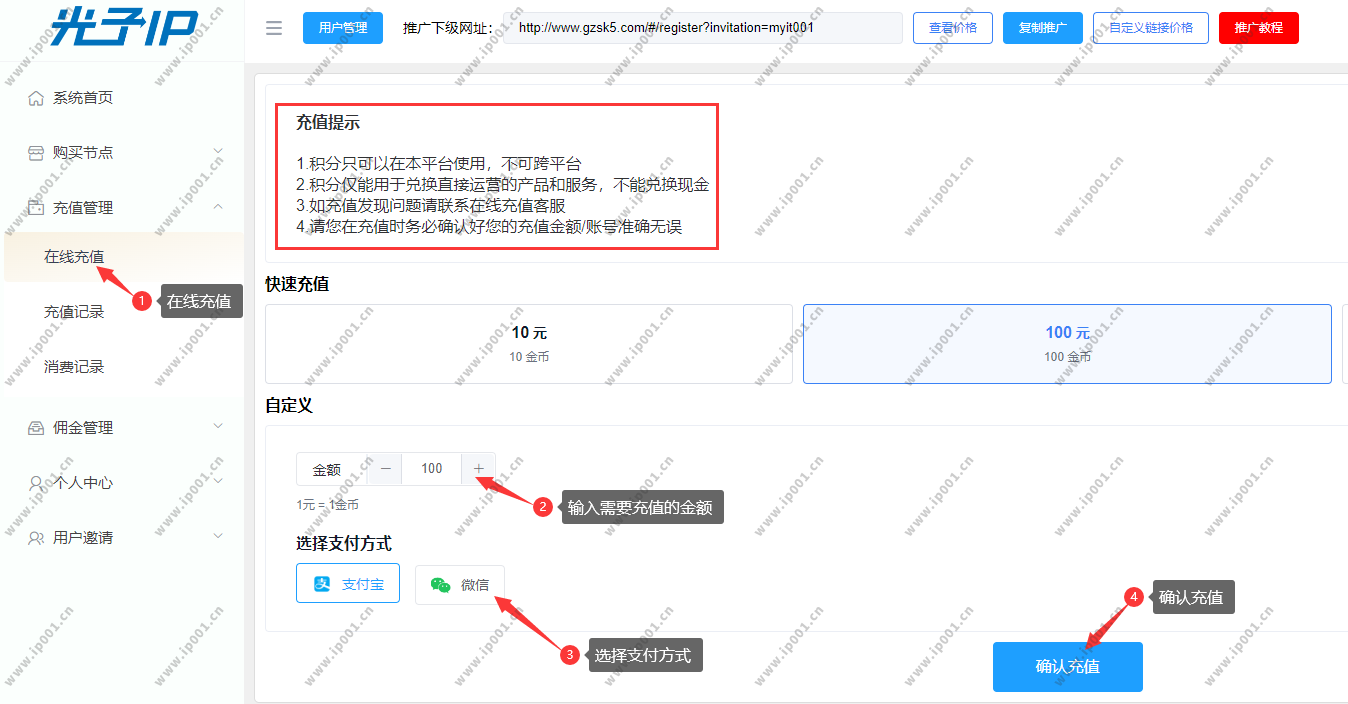Click the promotion URL input field
The width and height of the screenshot is (1348, 704).
pos(702,28)
